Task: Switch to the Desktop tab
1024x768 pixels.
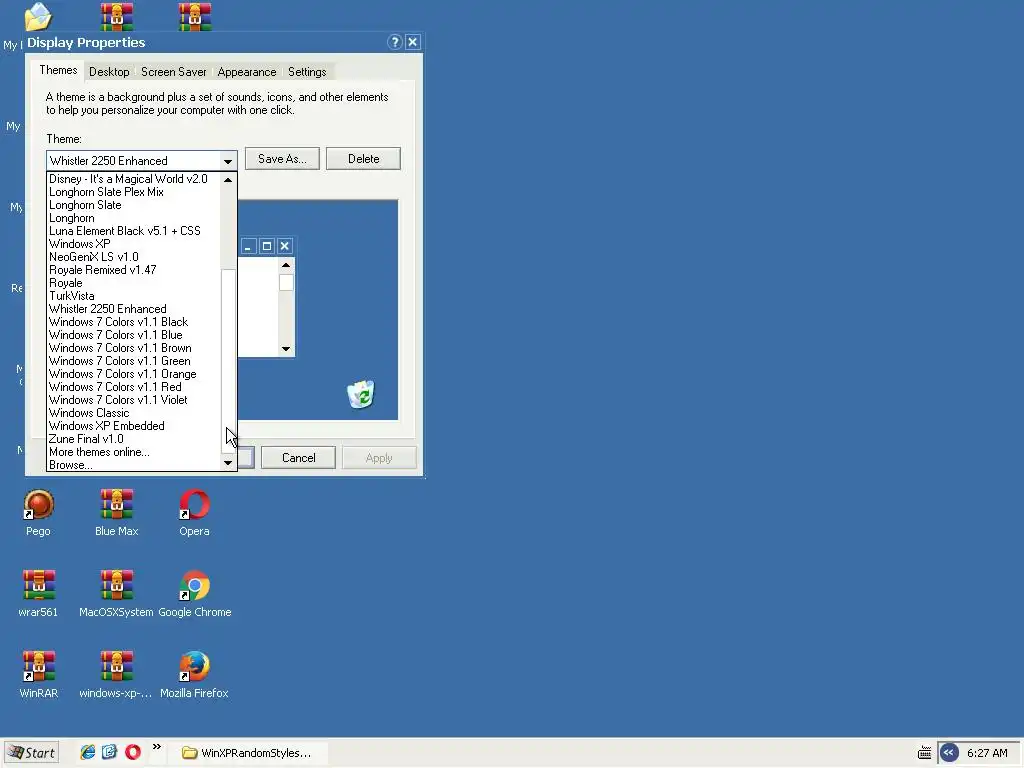Action: pyautogui.click(x=109, y=72)
